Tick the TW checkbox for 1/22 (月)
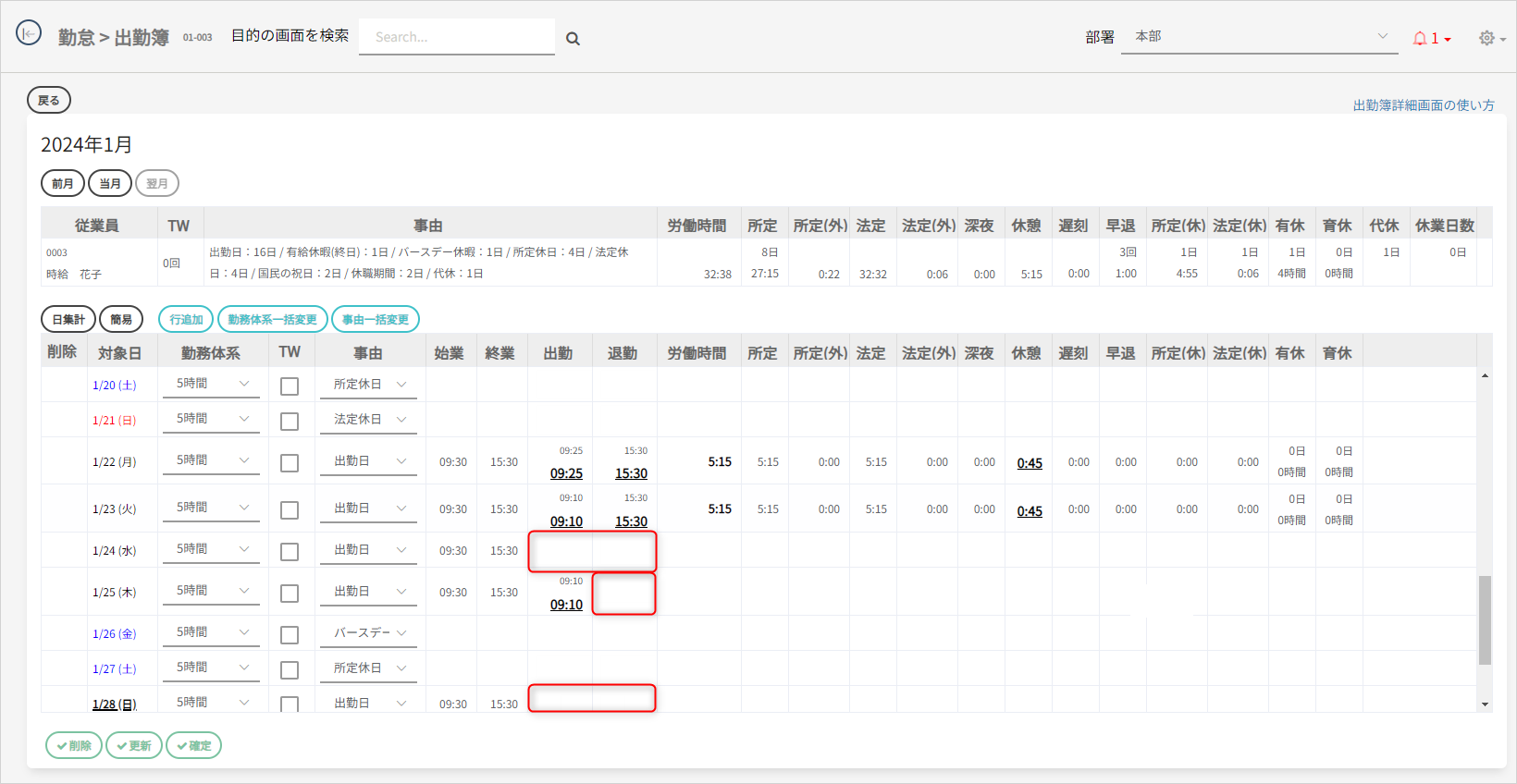Viewport: 1517px width, 784px height. (x=290, y=463)
